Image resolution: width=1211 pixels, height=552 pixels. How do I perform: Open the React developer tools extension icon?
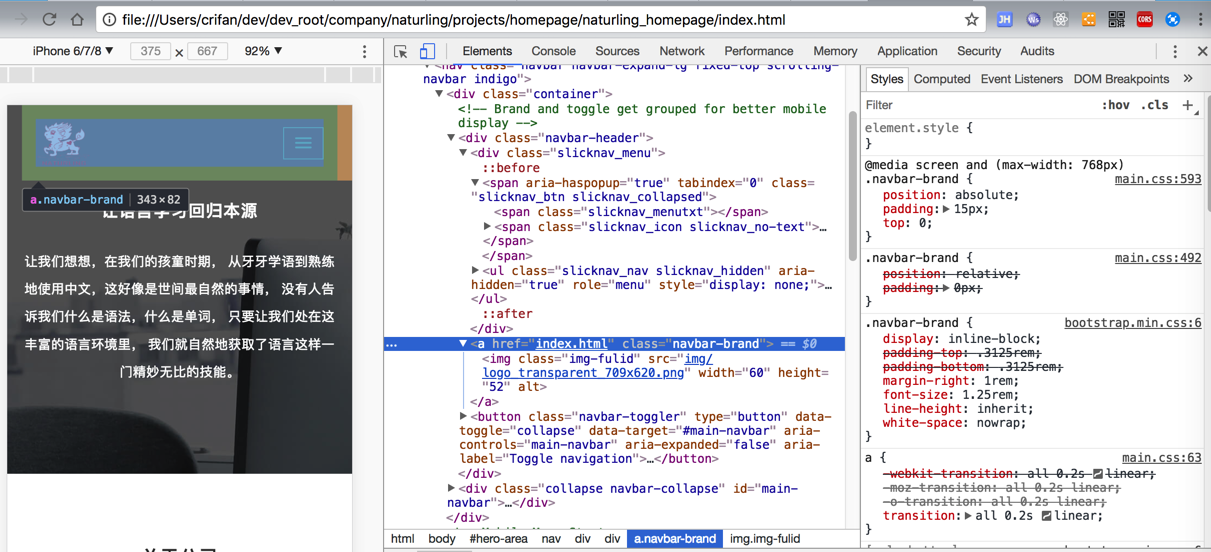(x=1061, y=19)
